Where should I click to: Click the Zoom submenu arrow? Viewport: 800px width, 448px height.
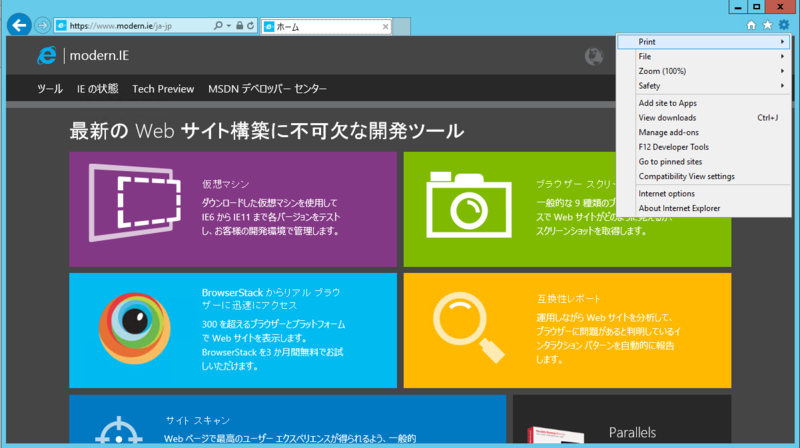(x=782, y=71)
